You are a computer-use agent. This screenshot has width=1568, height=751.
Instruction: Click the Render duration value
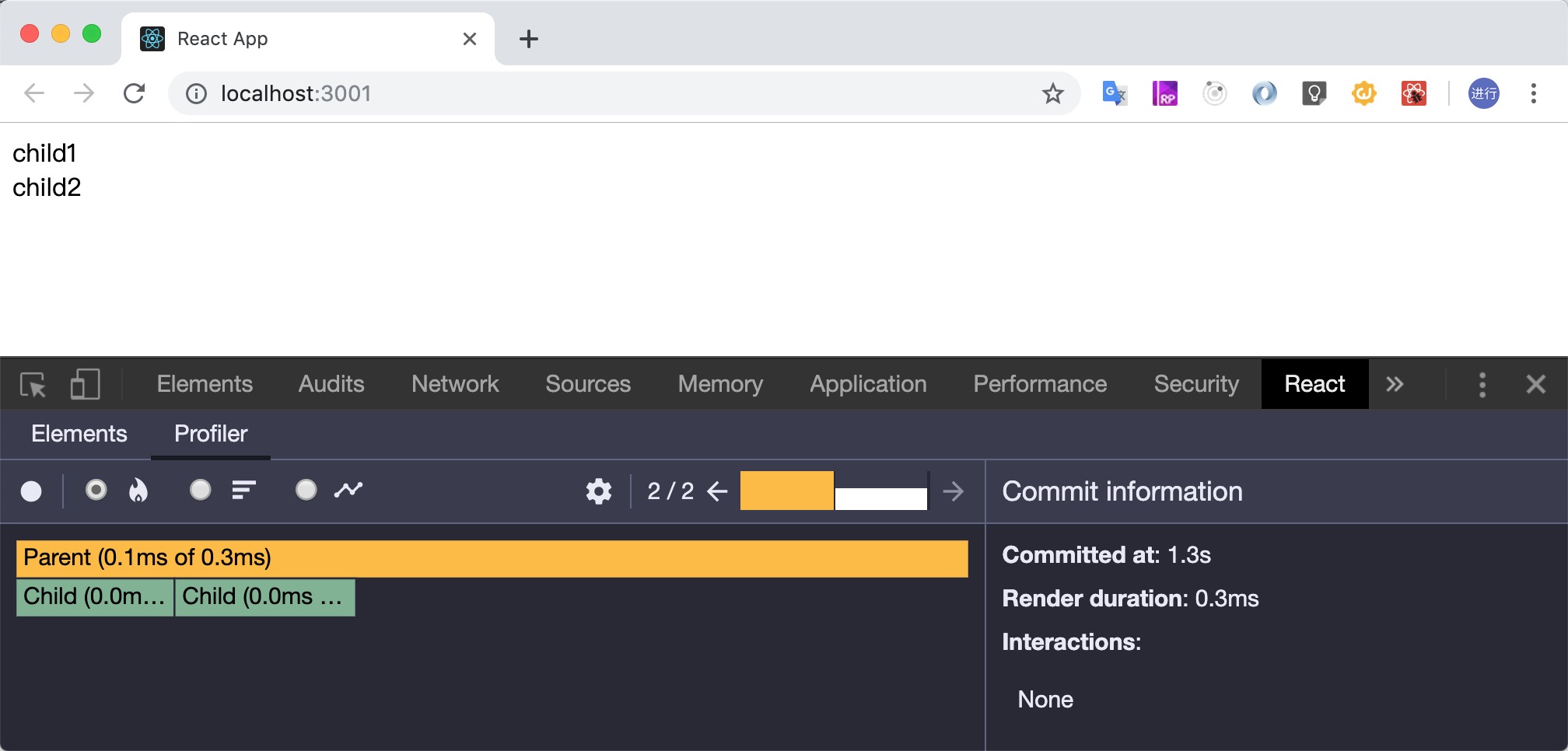(x=1227, y=599)
